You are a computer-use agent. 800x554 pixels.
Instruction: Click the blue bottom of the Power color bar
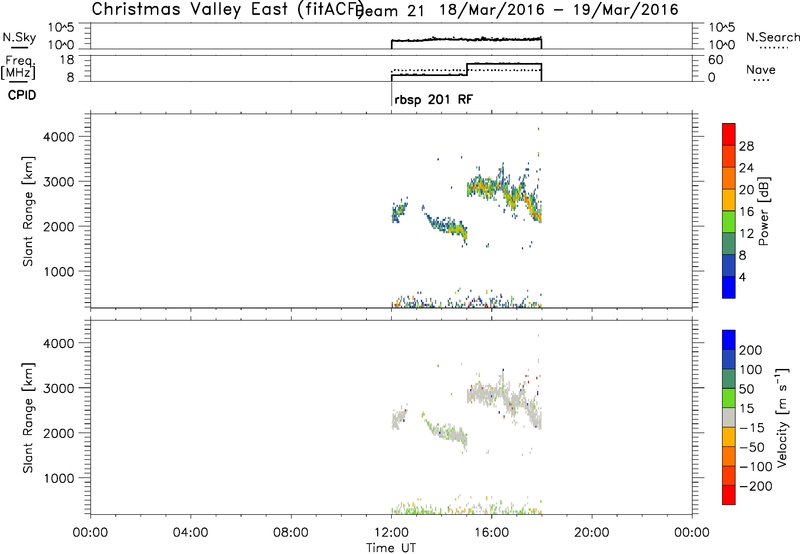tap(729, 287)
